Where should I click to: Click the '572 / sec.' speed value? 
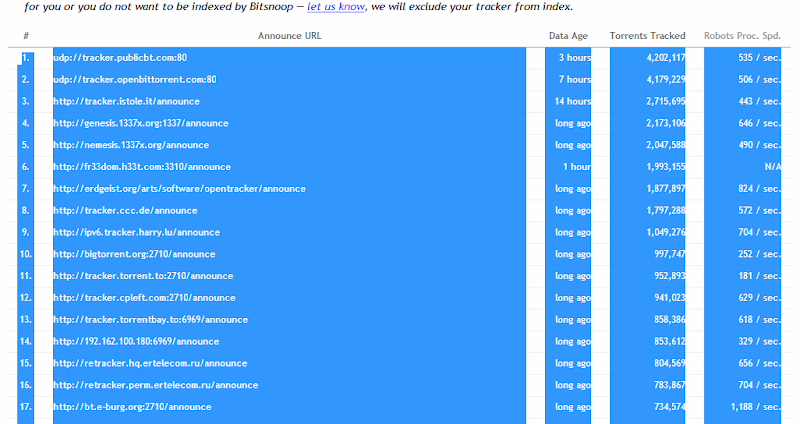click(759, 211)
